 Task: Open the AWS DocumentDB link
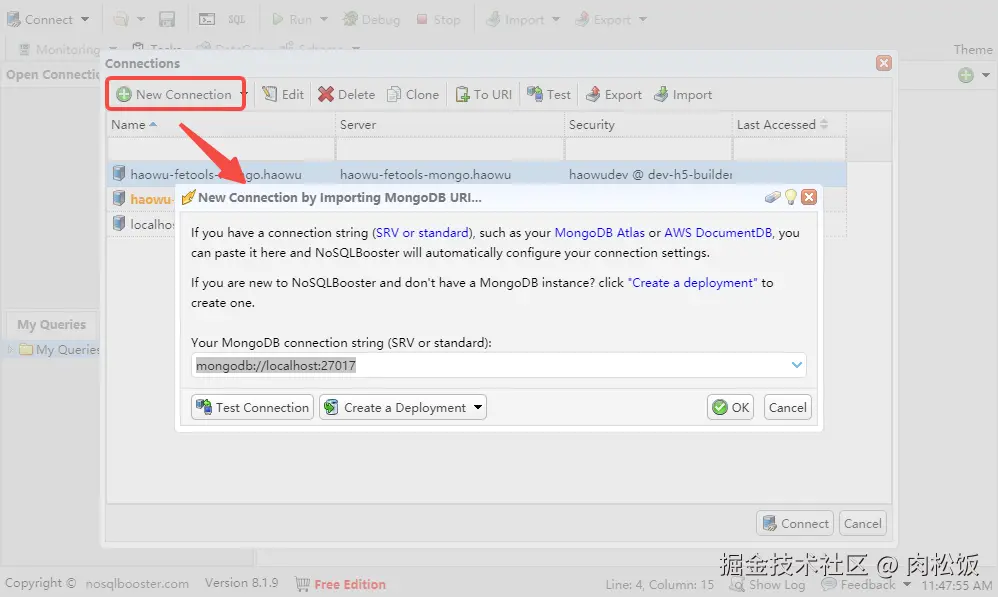click(x=718, y=232)
